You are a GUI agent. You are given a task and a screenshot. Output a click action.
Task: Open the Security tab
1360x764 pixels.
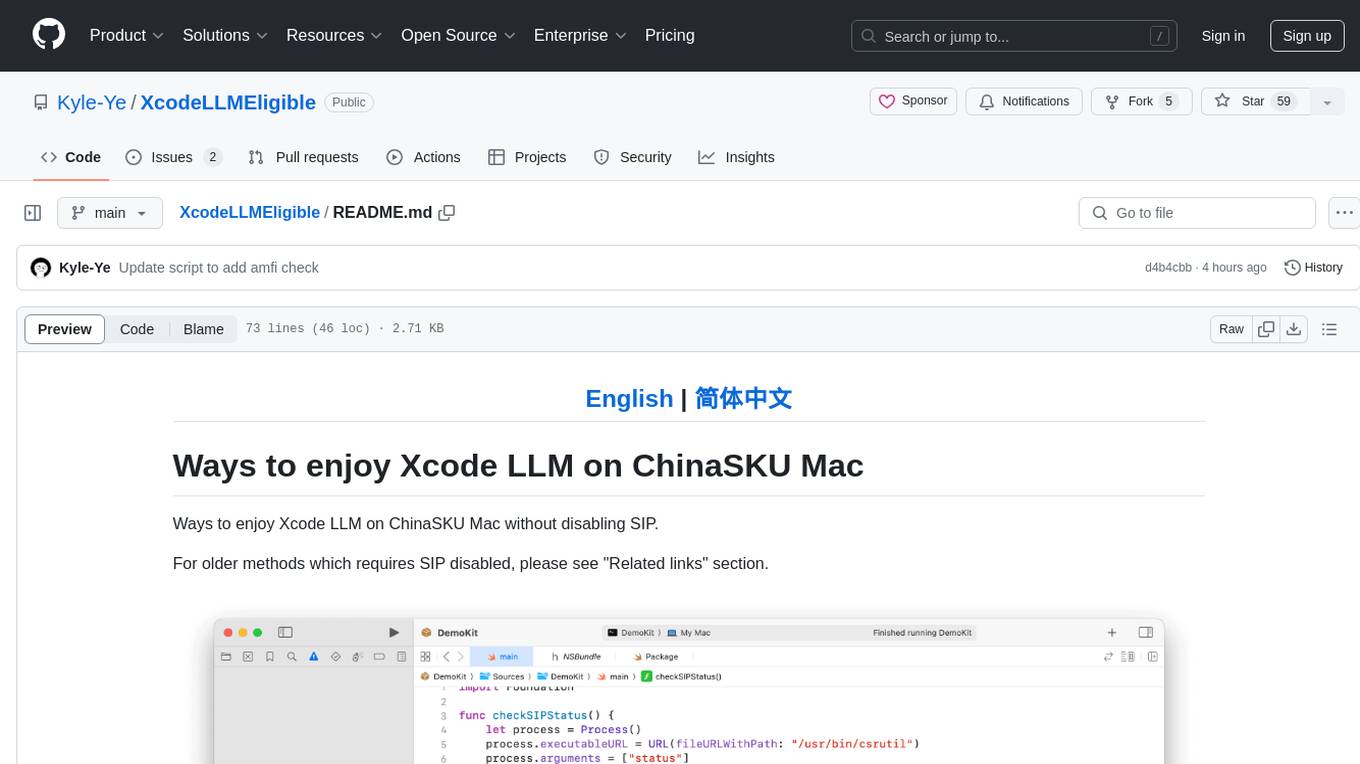click(633, 157)
